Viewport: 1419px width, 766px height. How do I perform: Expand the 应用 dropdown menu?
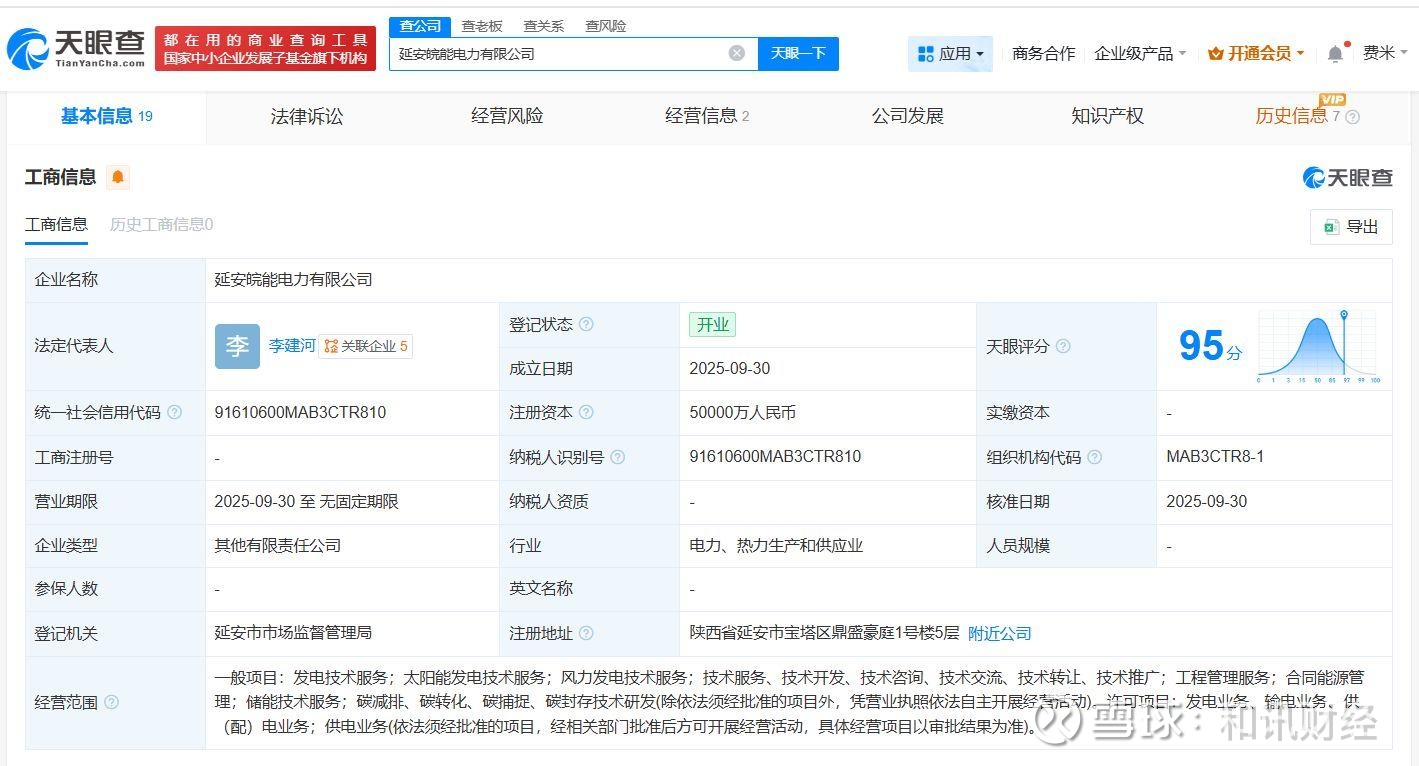coord(950,54)
